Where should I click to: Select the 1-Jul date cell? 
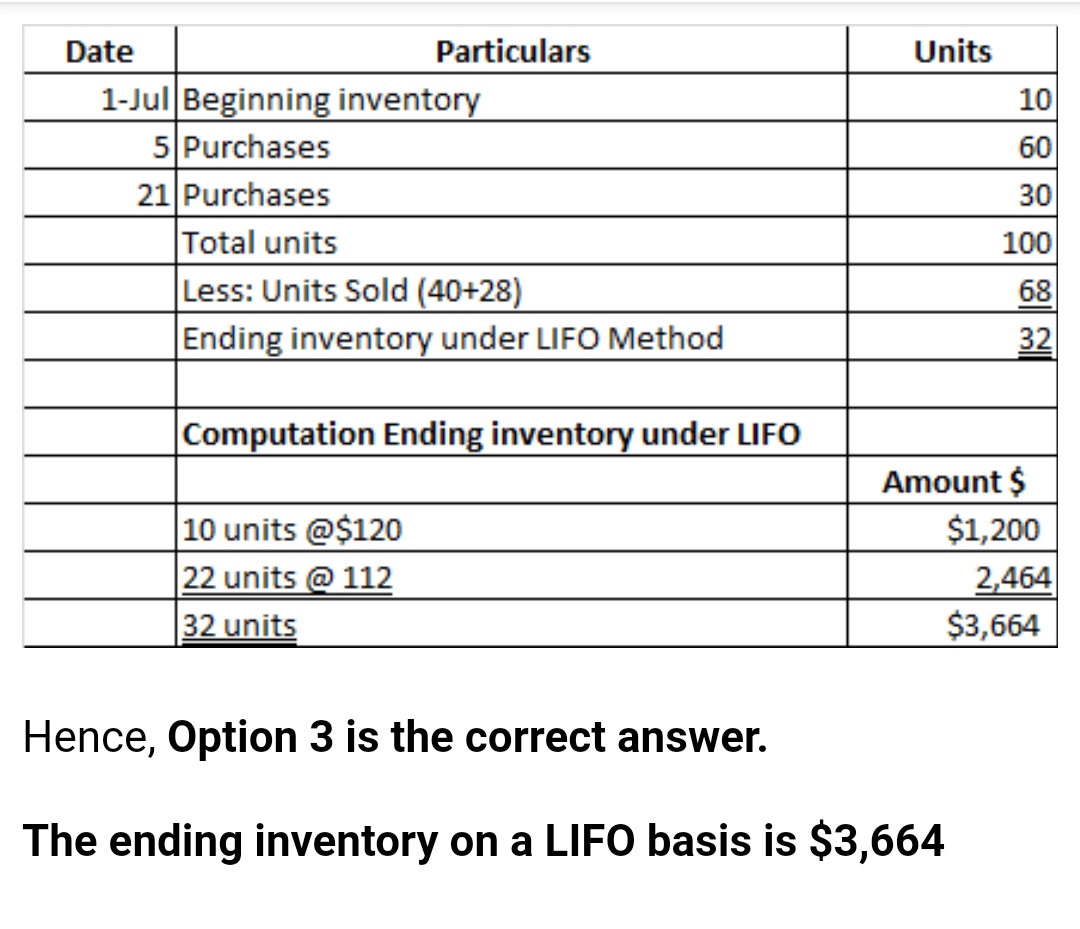click(138, 100)
